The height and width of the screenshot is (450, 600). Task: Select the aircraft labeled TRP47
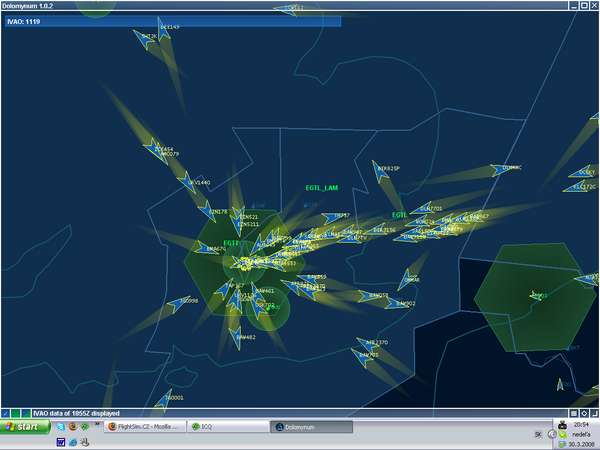(x=331, y=217)
